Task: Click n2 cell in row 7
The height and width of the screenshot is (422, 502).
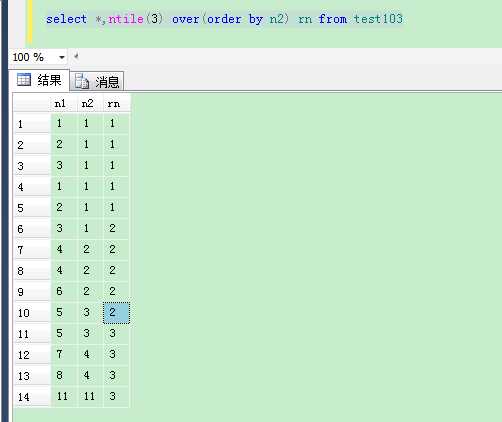Action: (x=90, y=249)
